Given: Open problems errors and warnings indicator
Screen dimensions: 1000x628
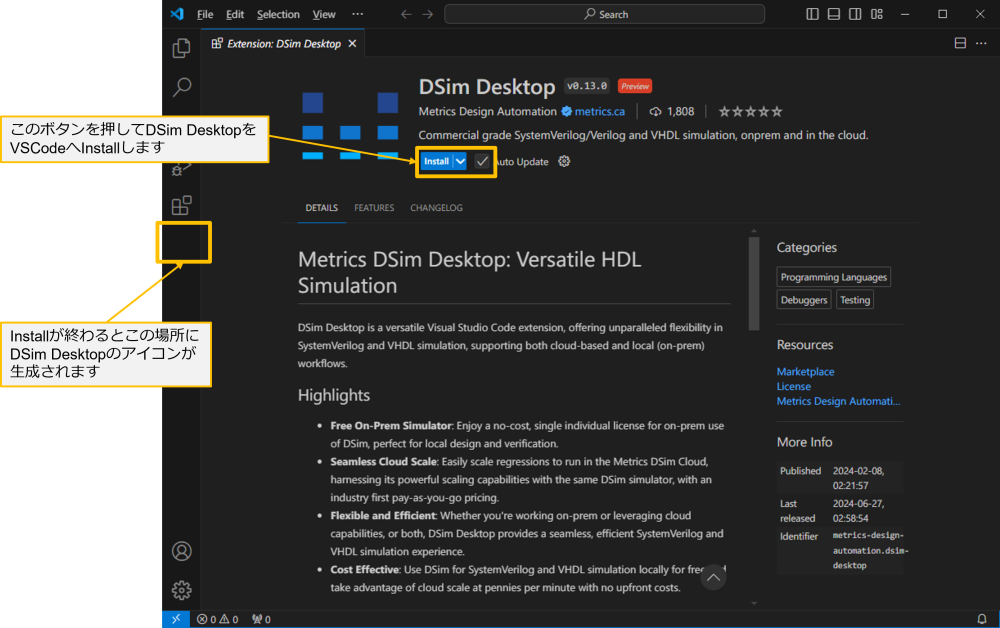Looking at the screenshot, I should coord(217,619).
